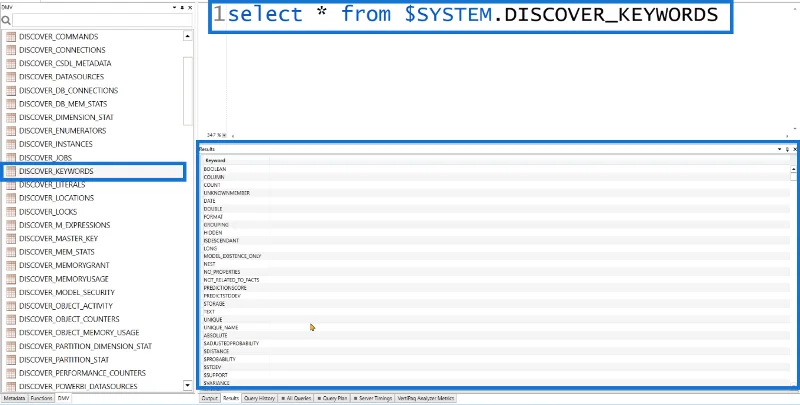The image size is (800, 405).
Task: Pin the Results panel with the pushpin icon
Action: click(787, 149)
